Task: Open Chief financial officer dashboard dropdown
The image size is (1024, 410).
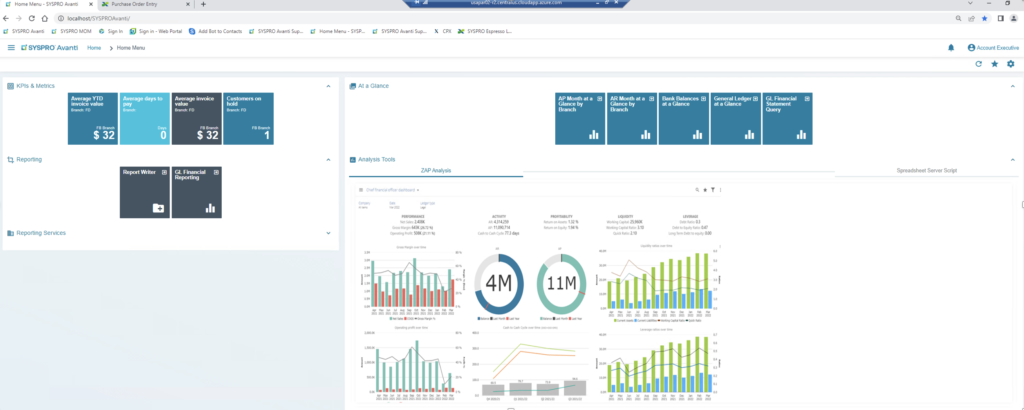Action: click(392, 190)
